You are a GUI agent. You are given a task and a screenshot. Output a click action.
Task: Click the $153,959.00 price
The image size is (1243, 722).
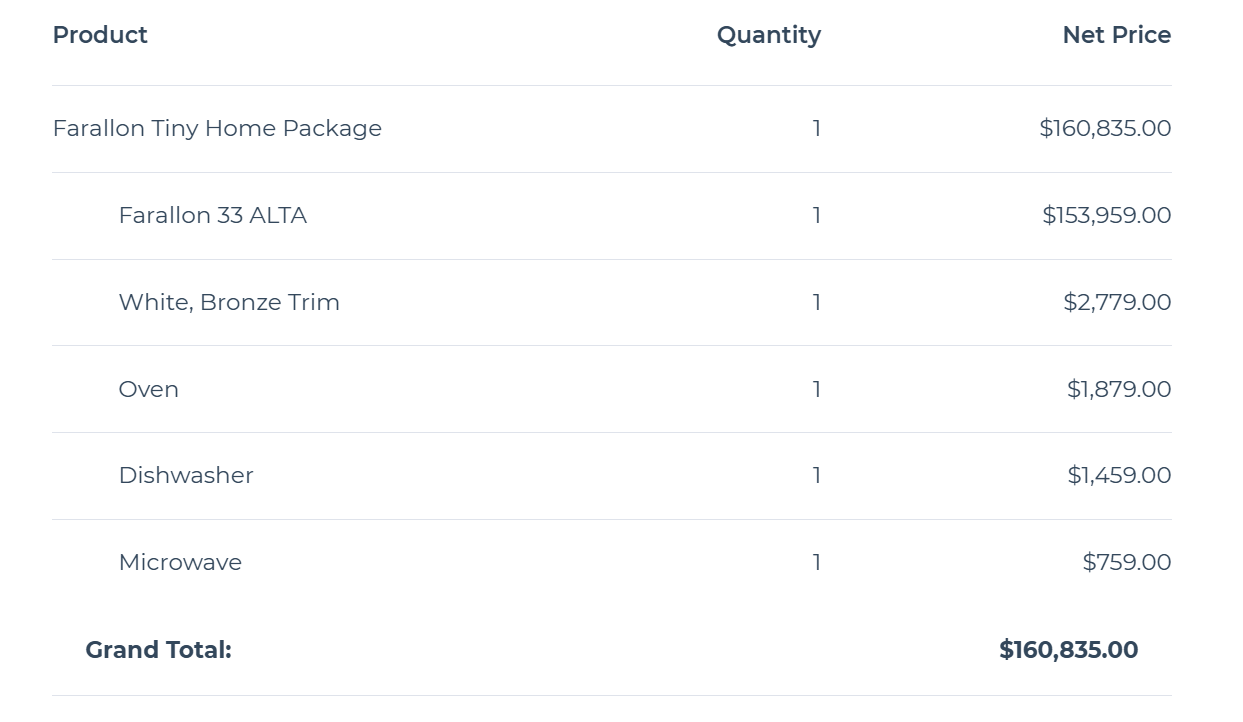(1106, 215)
